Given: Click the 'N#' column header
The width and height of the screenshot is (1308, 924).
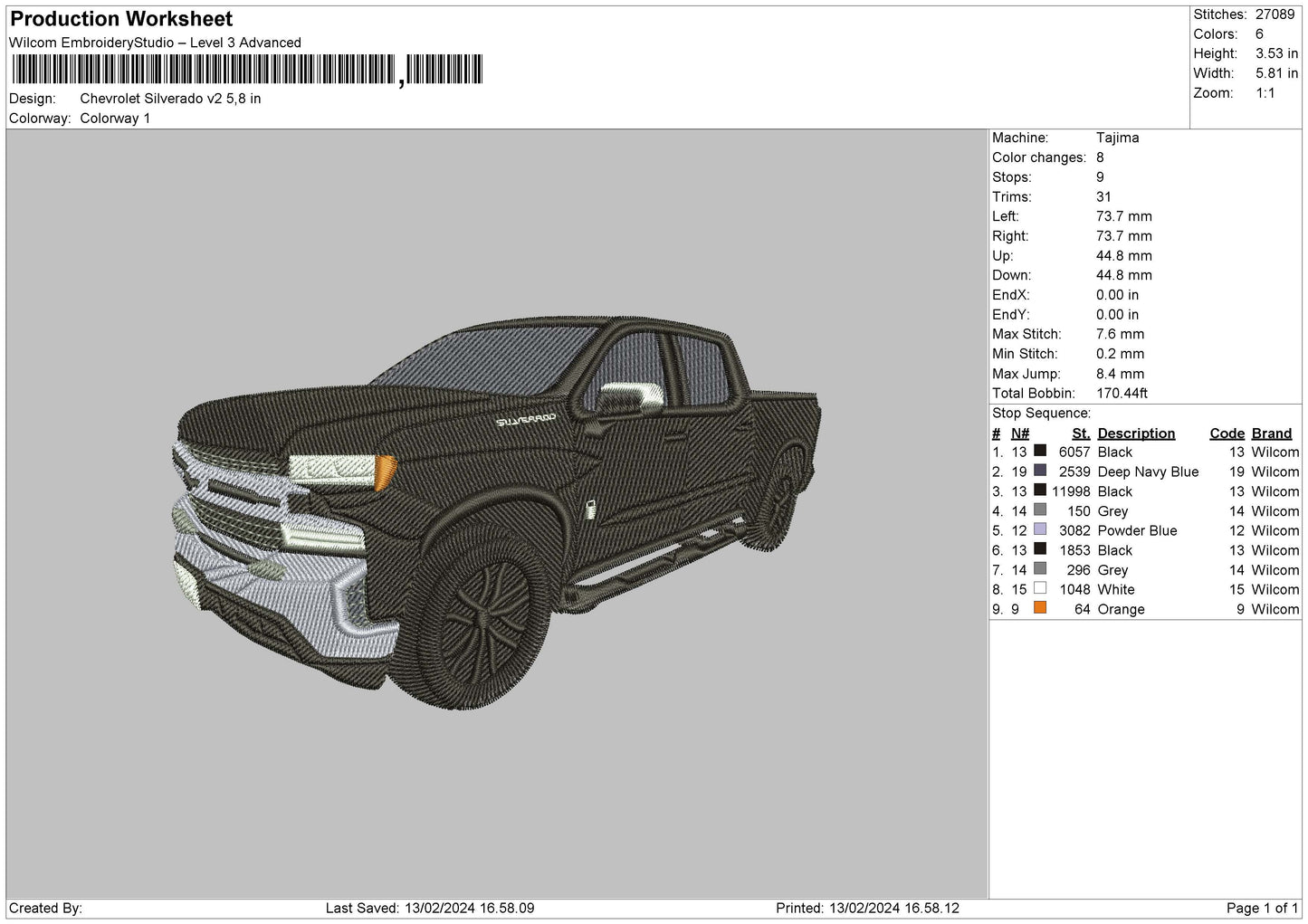Looking at the screenshot, I should click(1020, 433).
